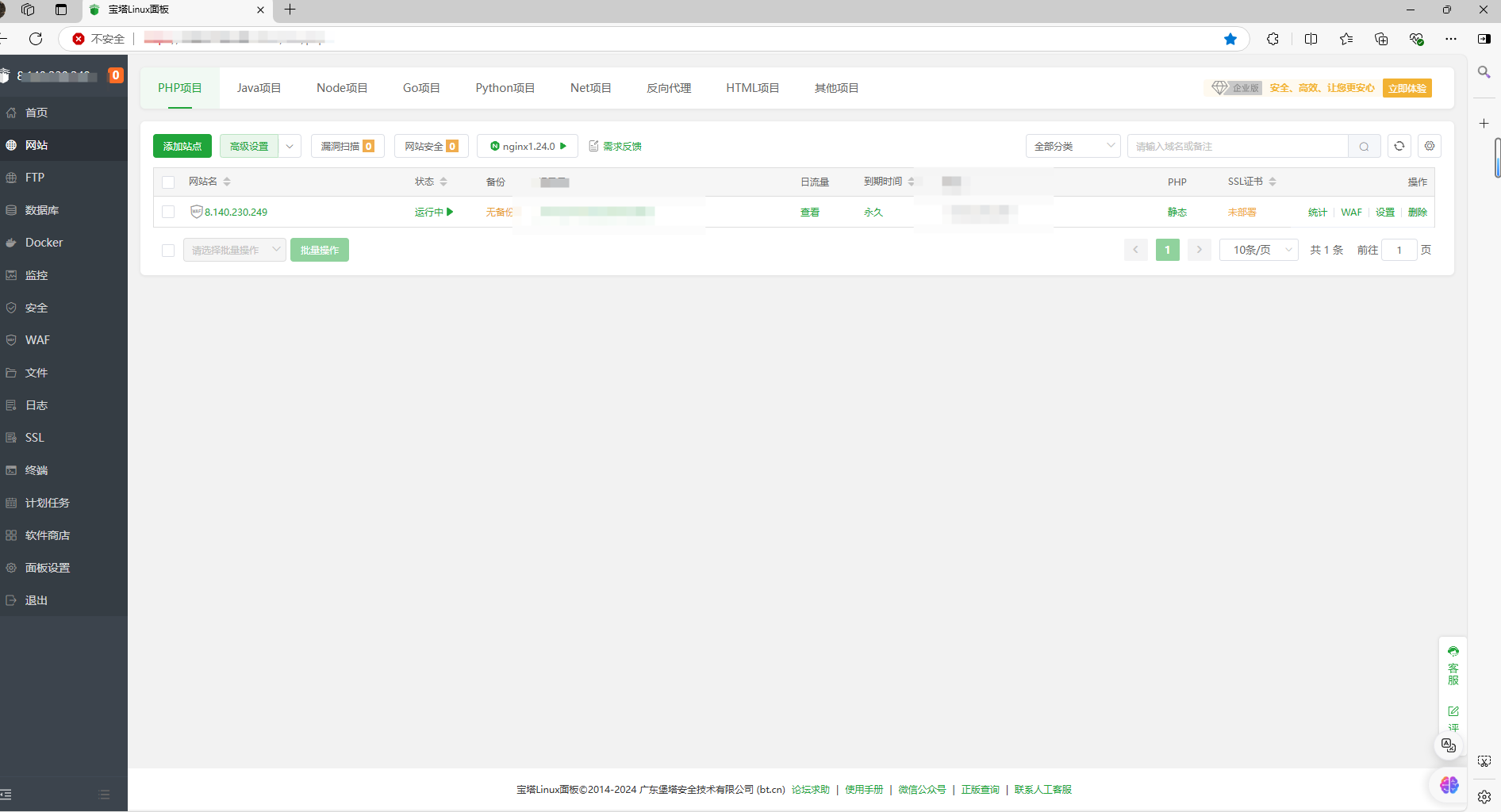
Task: Click the colorful brain icon at bottom right
Action: [1449, 785]
